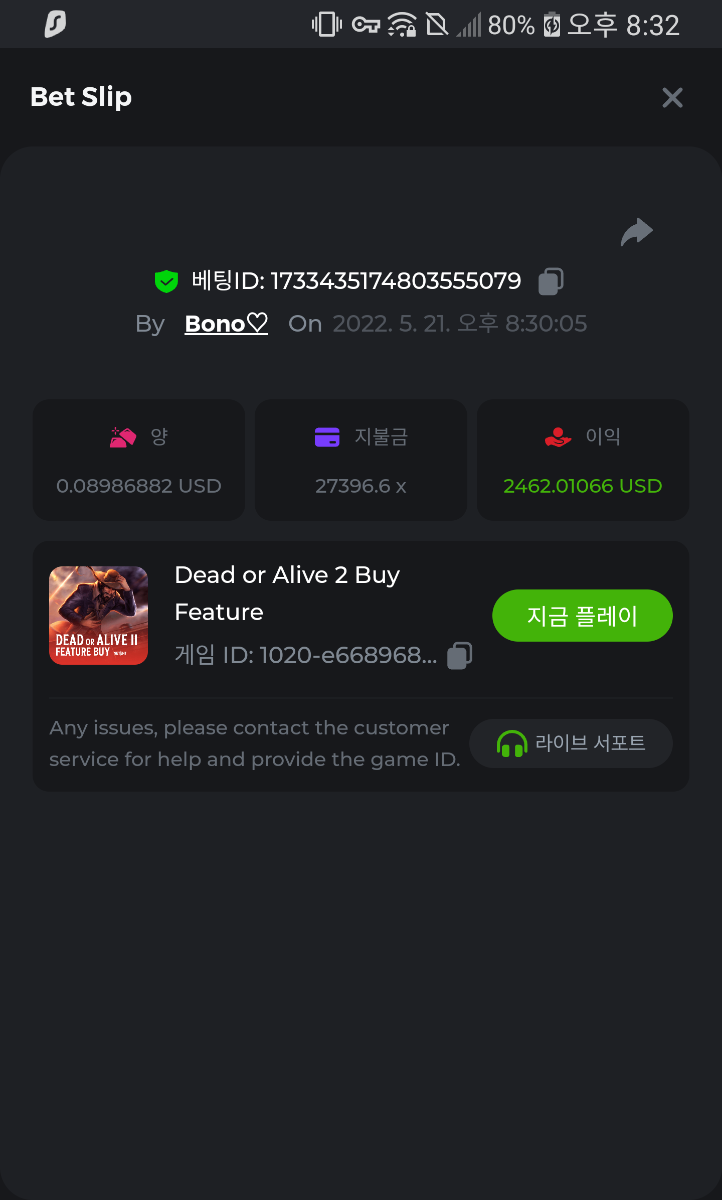Screen dimensions: 722x1200
Task: Click the pink amount icon
Action: click(123, 437)
